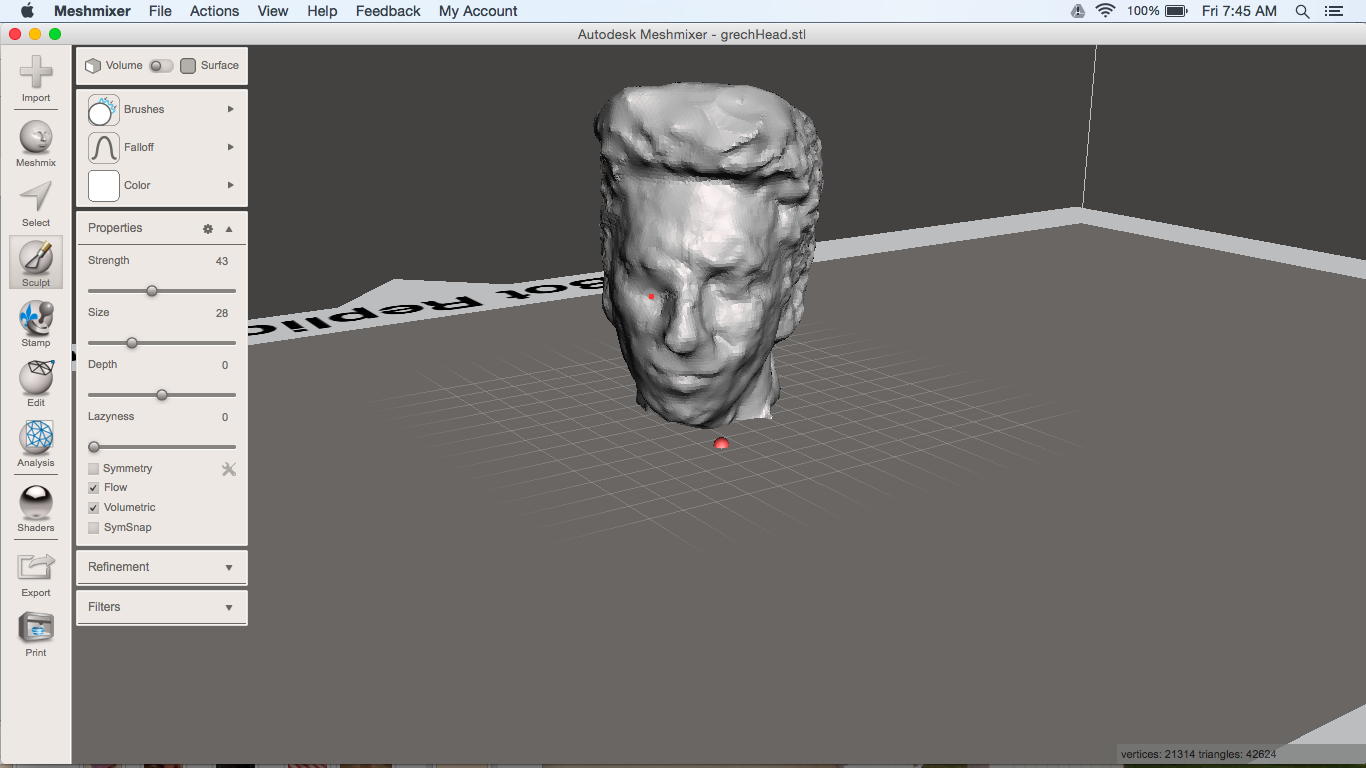Screen dimensions: 1366x768
Task: Open the Stamp tool
Action: [36, 318]
